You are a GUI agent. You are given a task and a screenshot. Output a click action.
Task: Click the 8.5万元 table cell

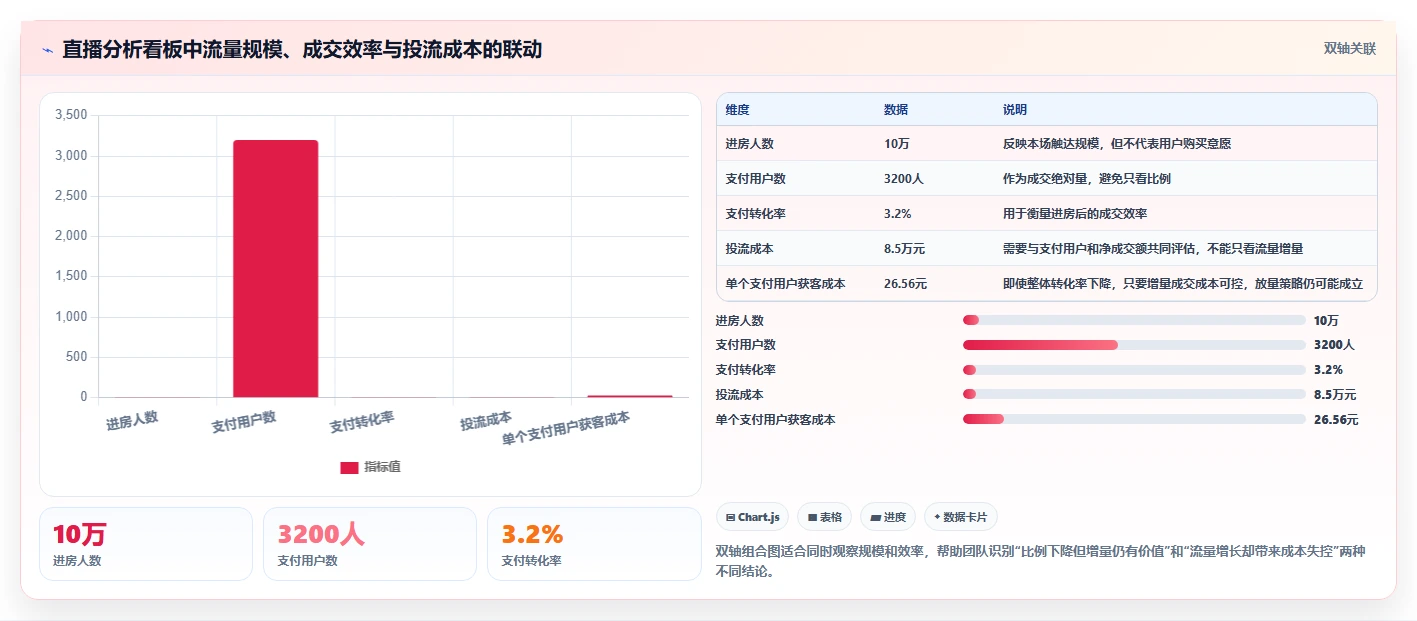tap(905, 248)
